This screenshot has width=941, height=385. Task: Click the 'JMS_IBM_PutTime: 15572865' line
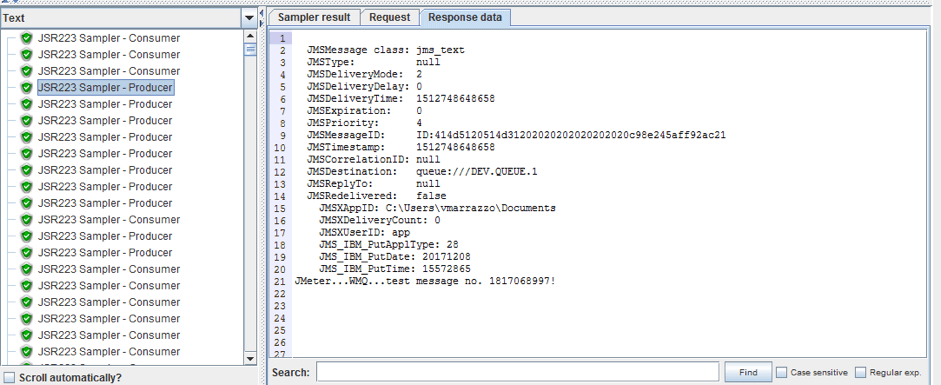pyautogui.click(x=394, y=269)
